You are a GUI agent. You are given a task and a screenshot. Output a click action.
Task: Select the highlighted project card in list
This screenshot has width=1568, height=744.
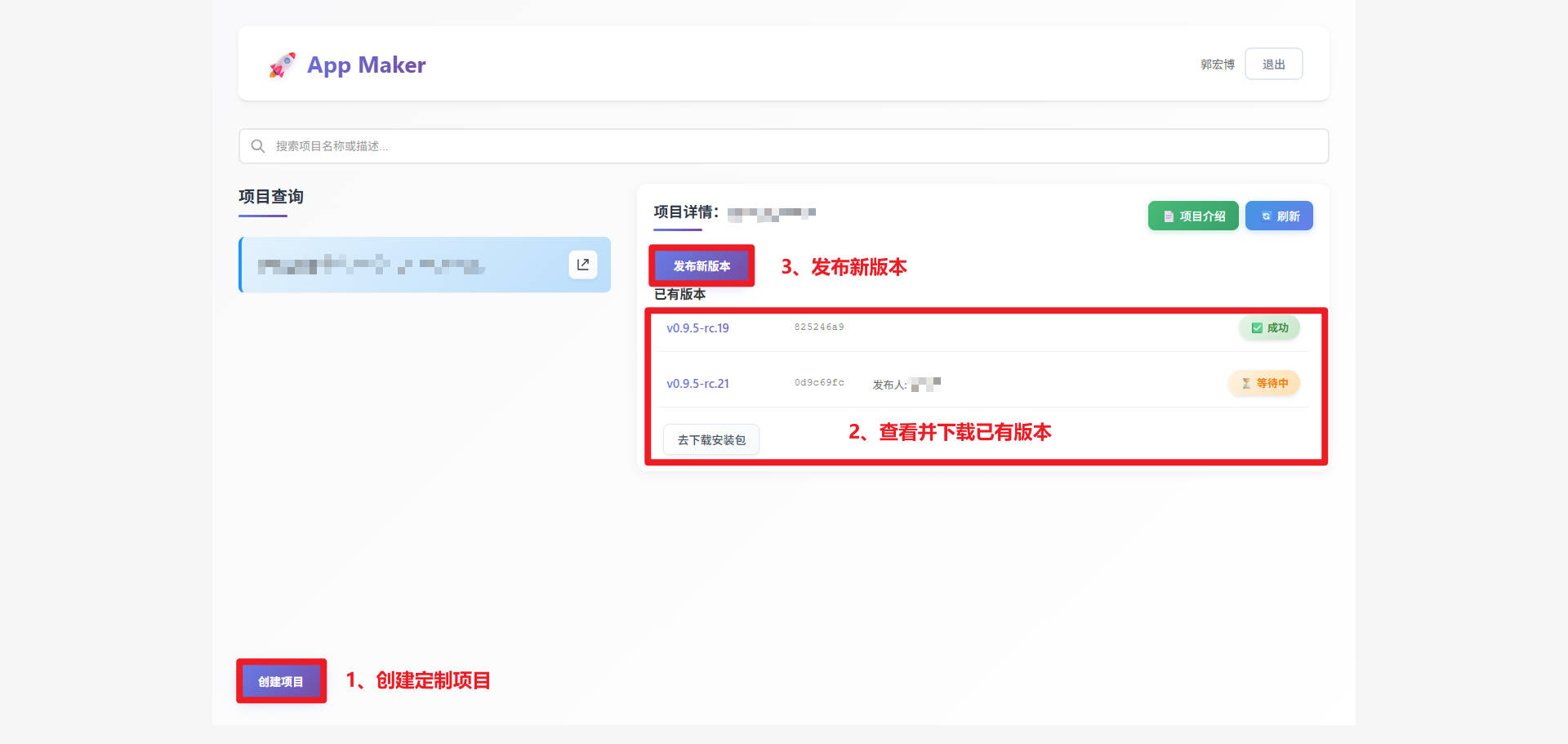click(408, 265)
